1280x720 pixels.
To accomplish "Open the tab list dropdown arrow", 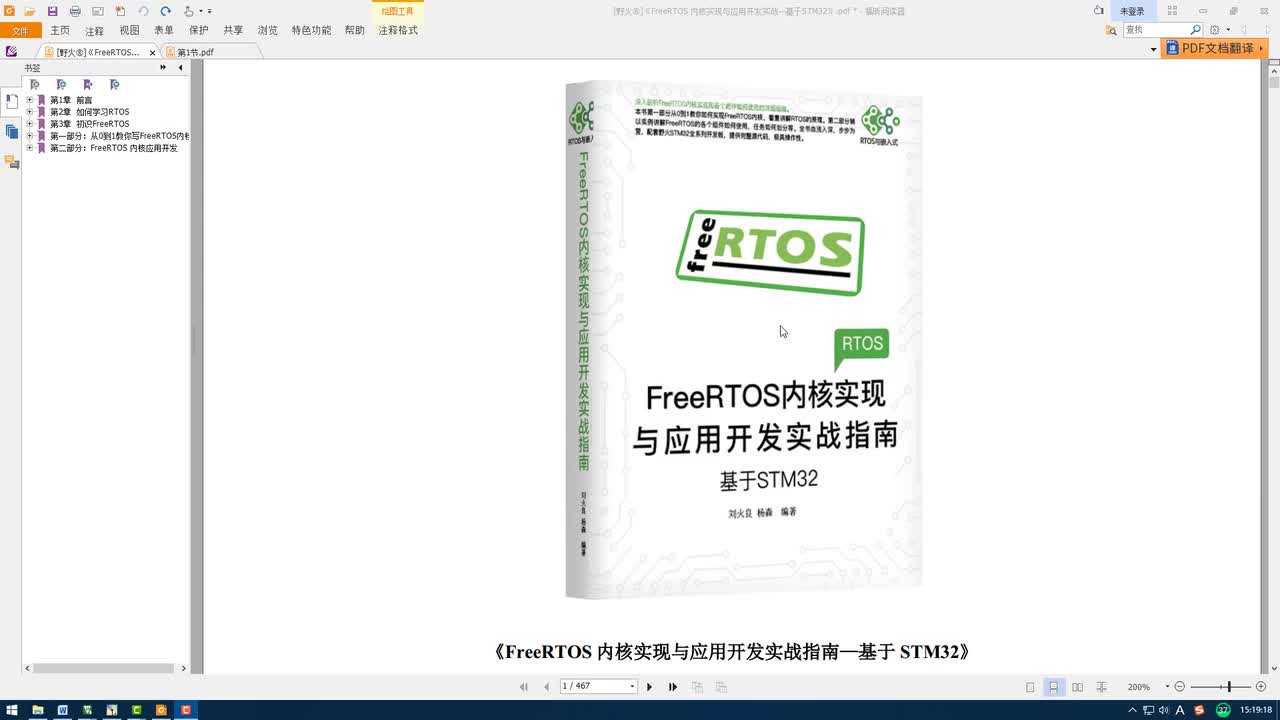I will point(1153,50).
